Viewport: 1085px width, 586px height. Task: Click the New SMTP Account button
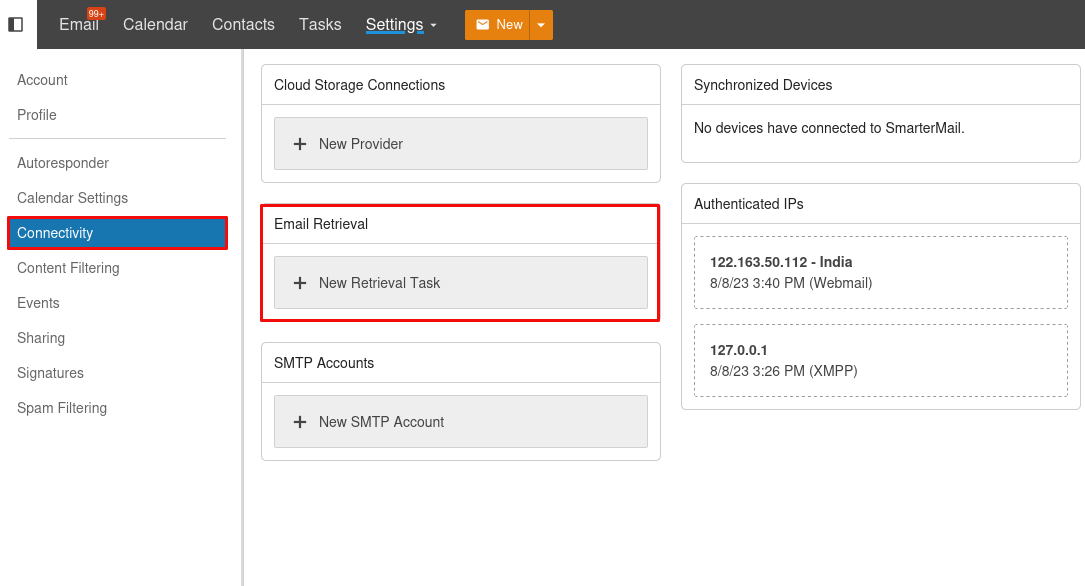coord(460,422)
